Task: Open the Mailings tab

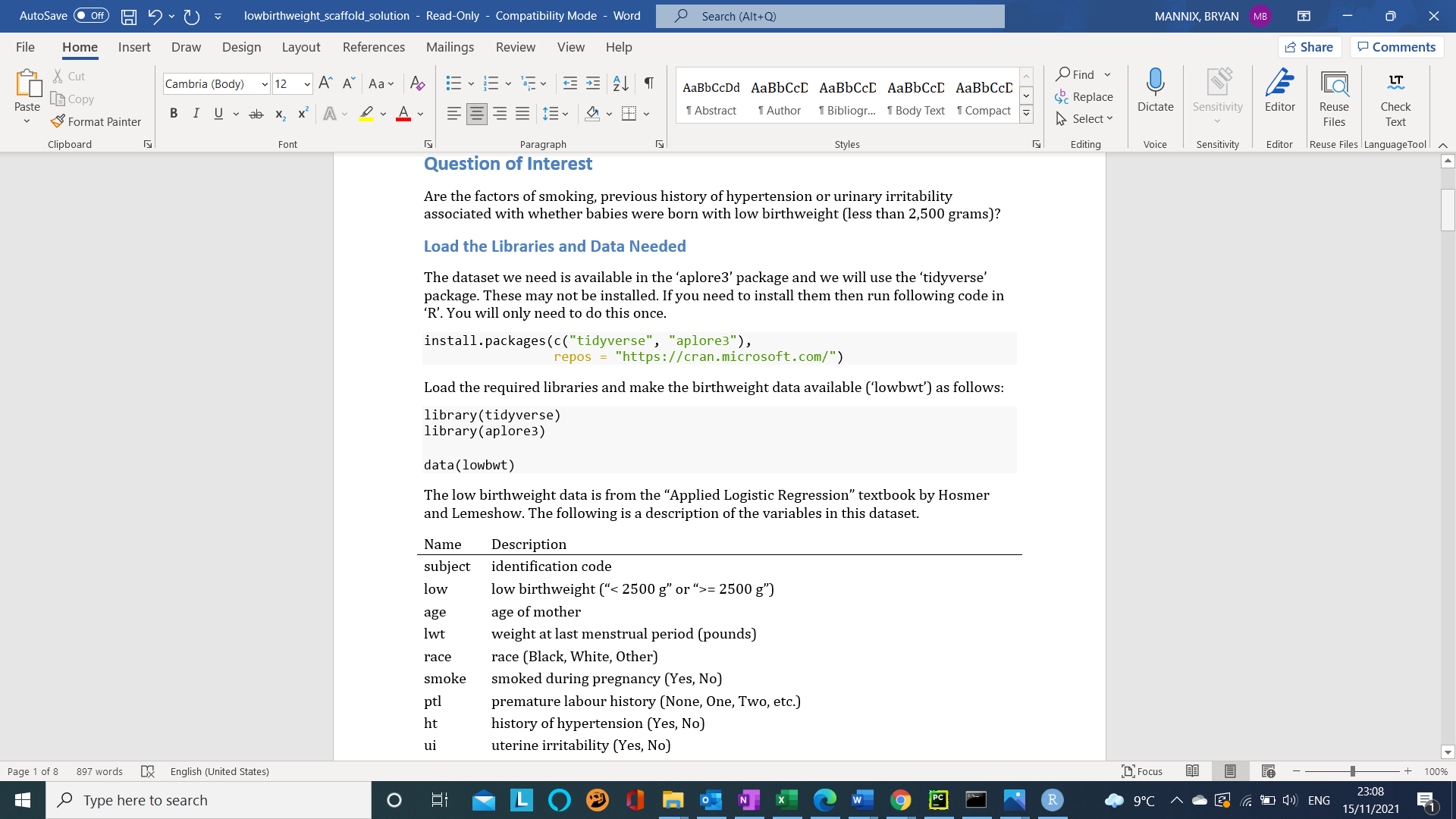Action: click(450, 47)
